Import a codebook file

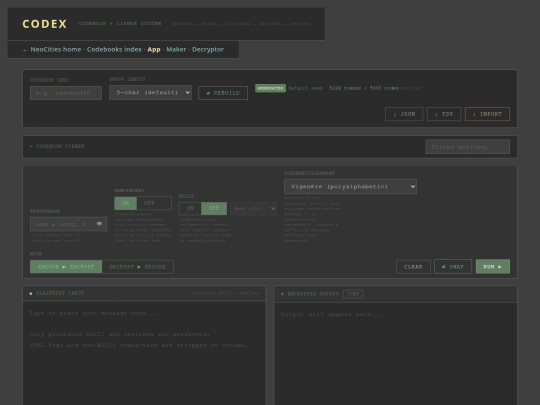487,114
